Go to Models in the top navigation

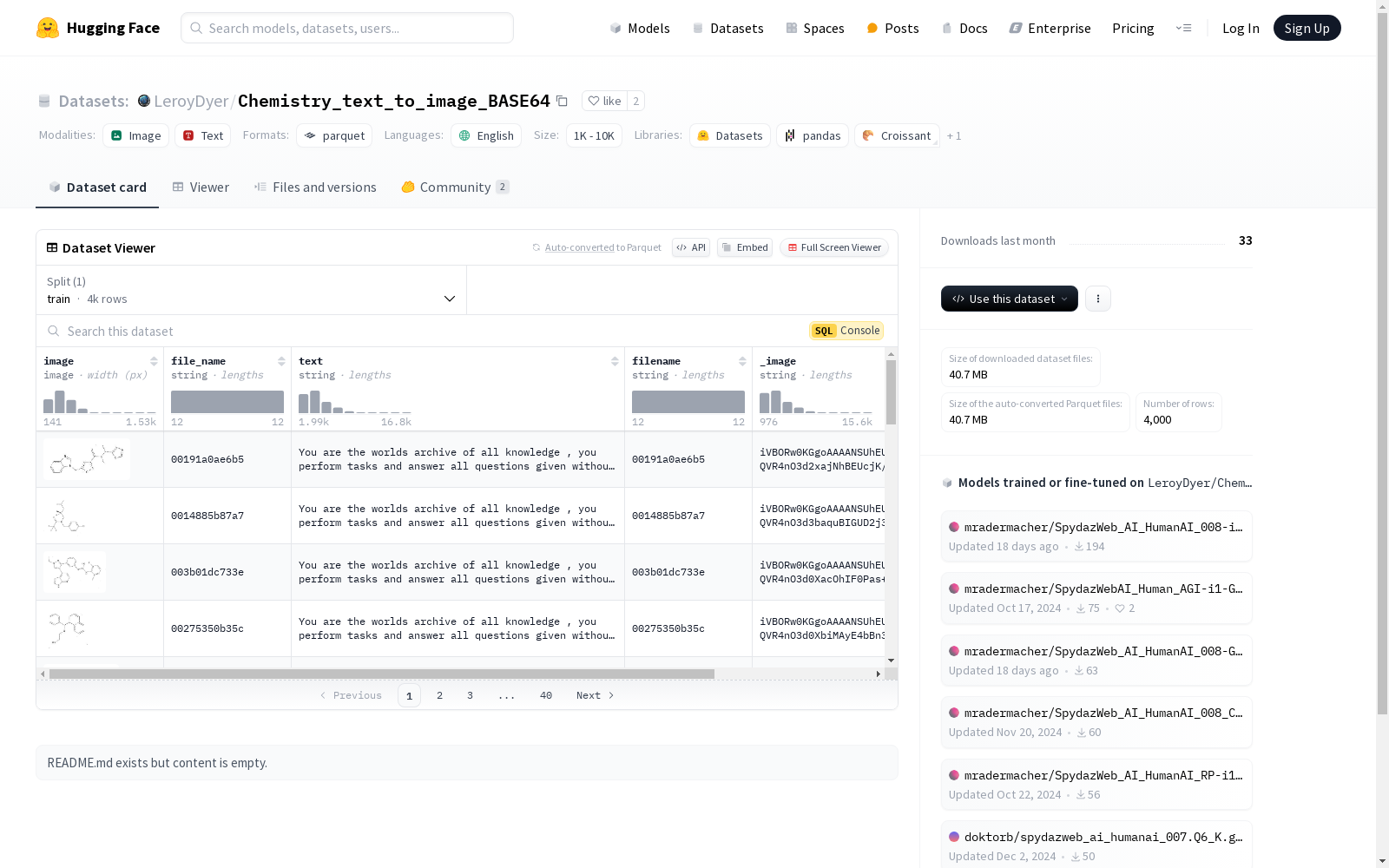click(x=640, y=28)
